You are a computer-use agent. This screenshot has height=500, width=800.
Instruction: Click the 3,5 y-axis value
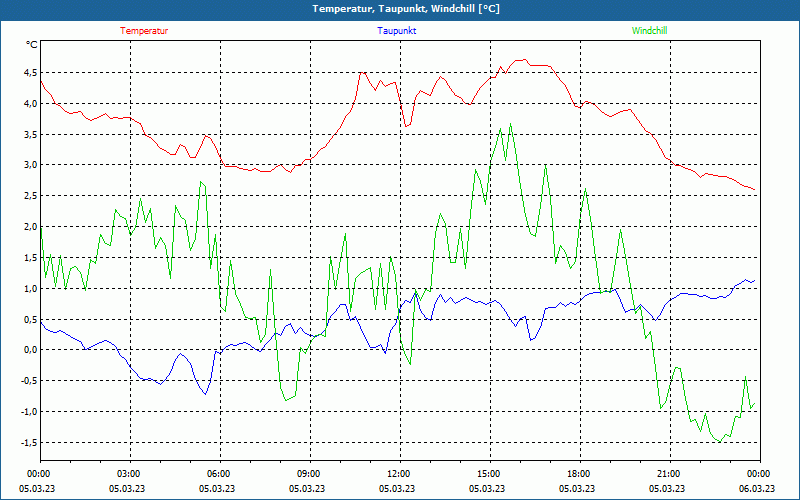[30, 135]
